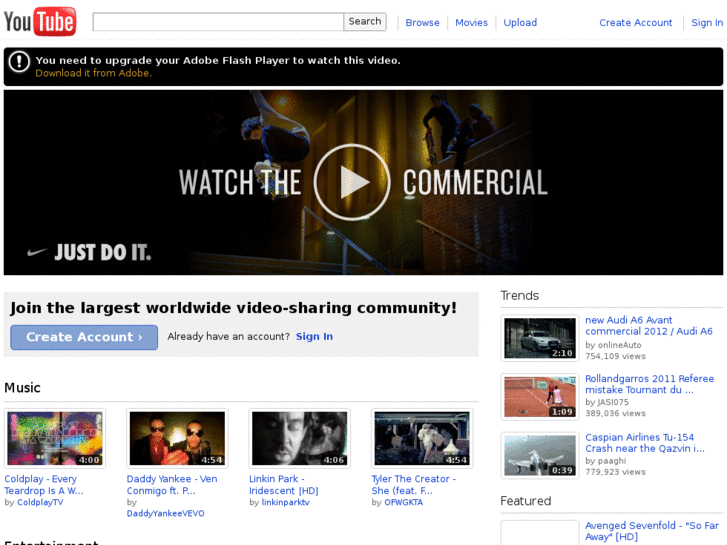
Task: Open the Daddy Yankee video thumbnail
Action: coord(177,438)
